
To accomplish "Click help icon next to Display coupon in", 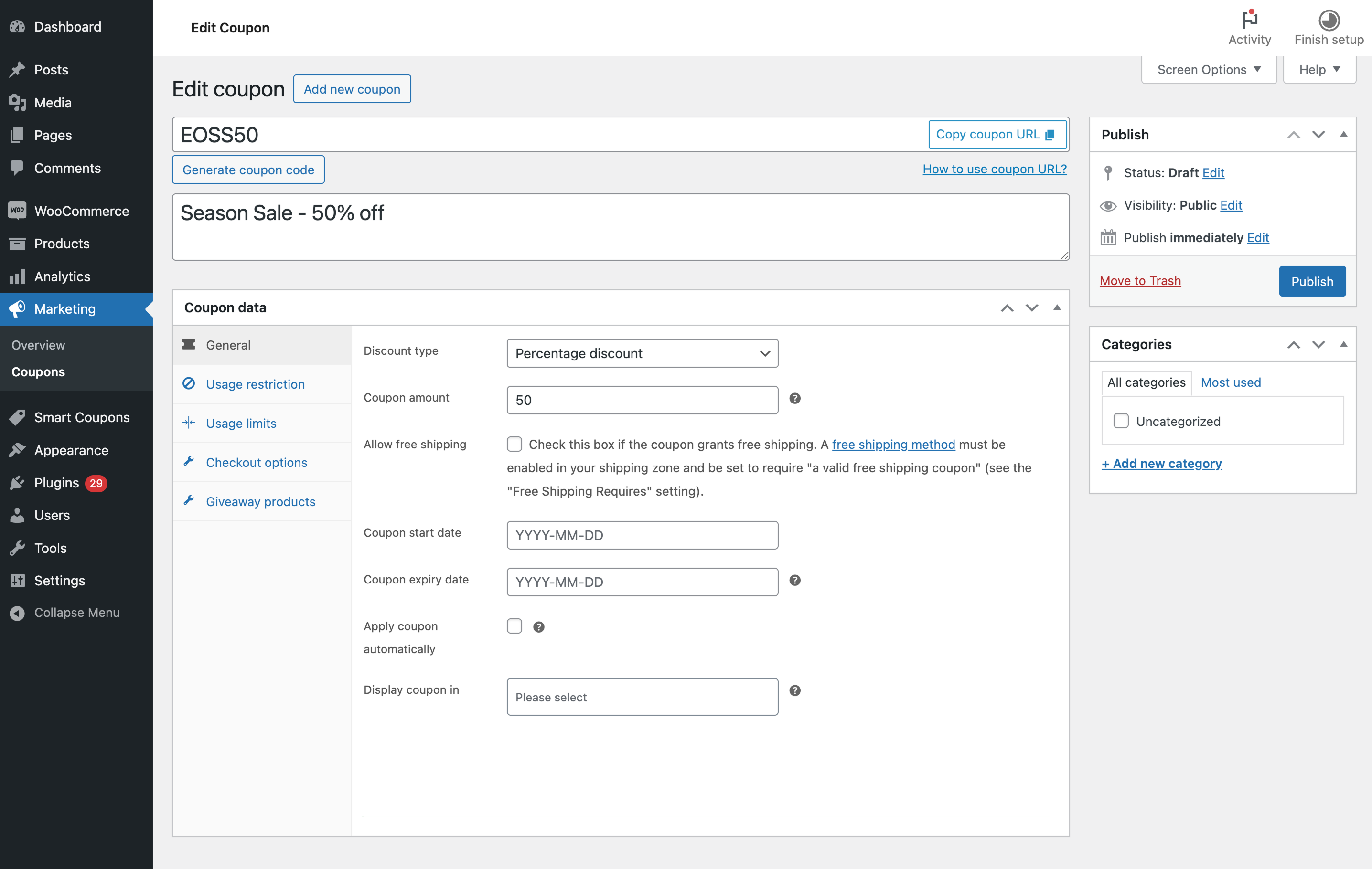I will tap(795, 691).
